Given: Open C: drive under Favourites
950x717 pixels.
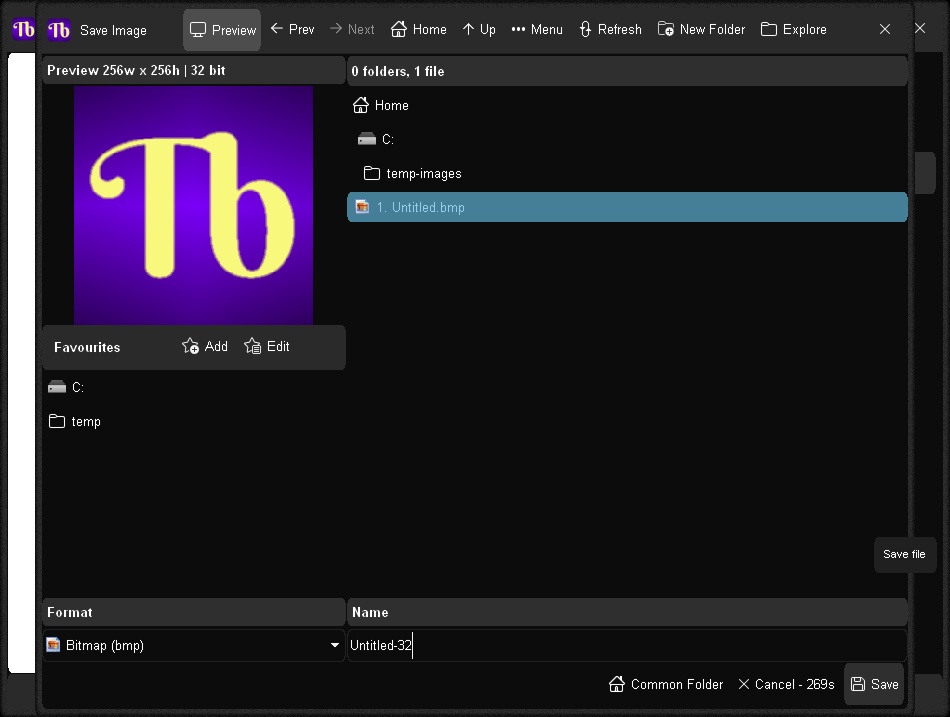Looking at the screenshot, I should point(194,387).
